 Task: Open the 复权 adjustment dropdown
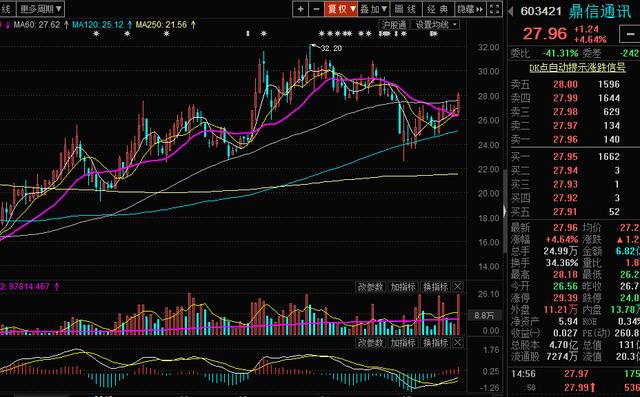pos(341,9)
